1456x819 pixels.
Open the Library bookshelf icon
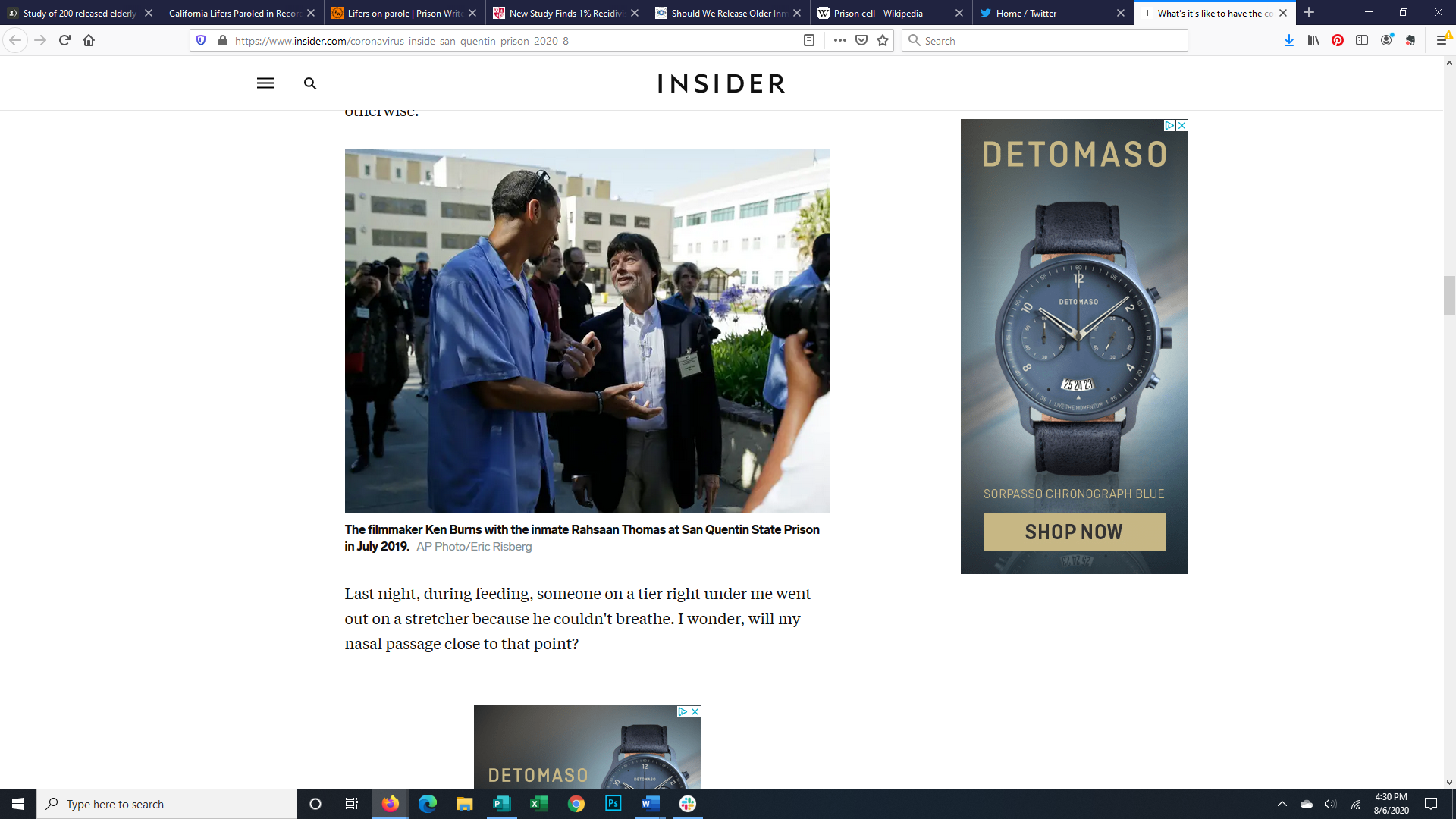[x=1313, y=41]
